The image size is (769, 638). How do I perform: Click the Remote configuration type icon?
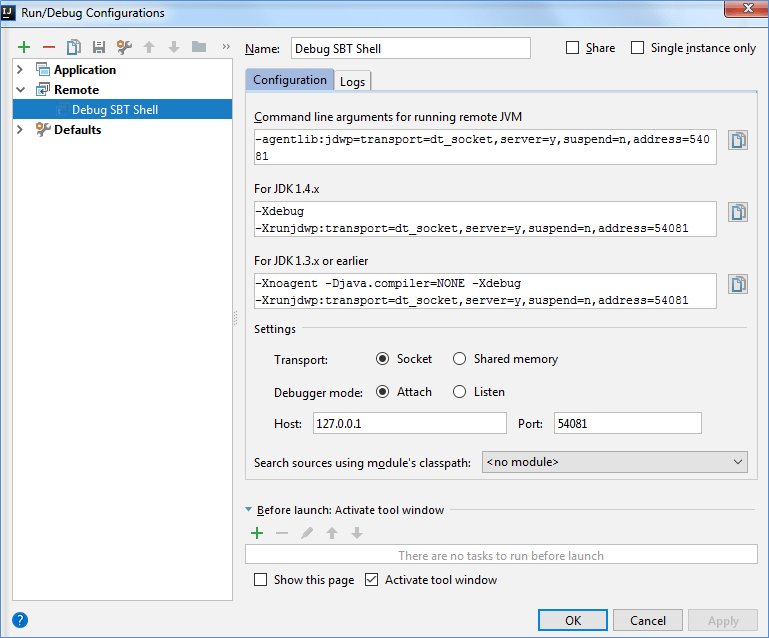pos(43,90)
